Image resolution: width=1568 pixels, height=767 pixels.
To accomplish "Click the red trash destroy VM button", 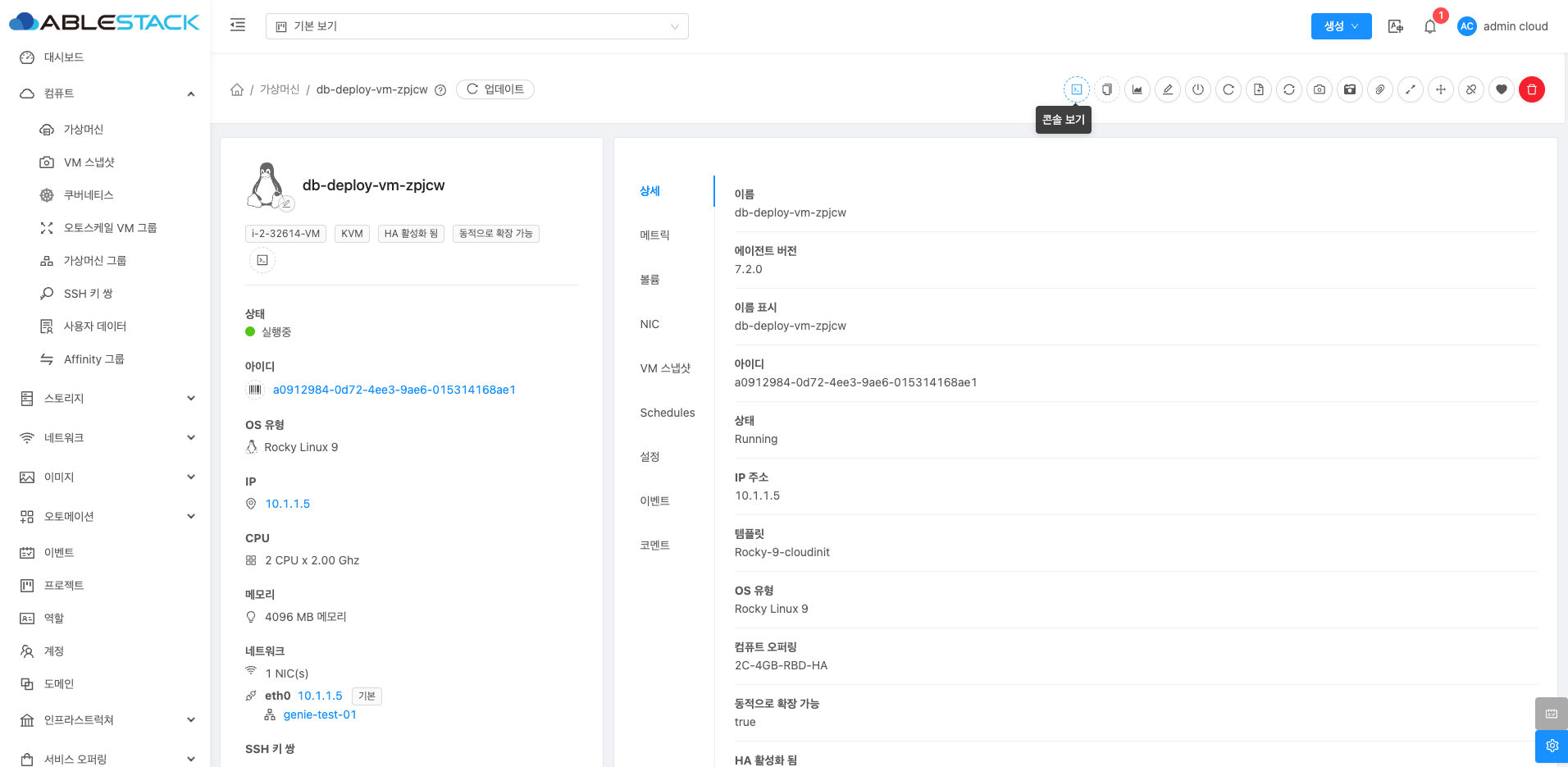I will point(1531,89).
